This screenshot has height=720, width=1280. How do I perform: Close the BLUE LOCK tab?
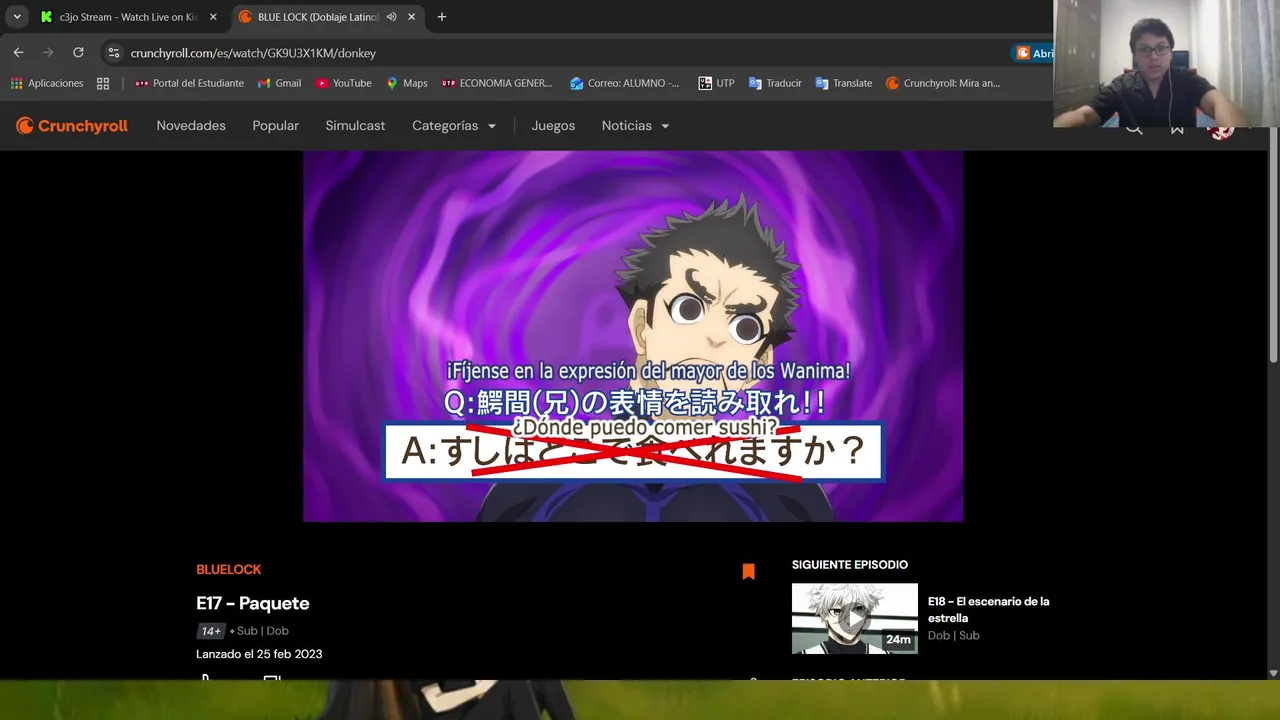tap(411, 17)
